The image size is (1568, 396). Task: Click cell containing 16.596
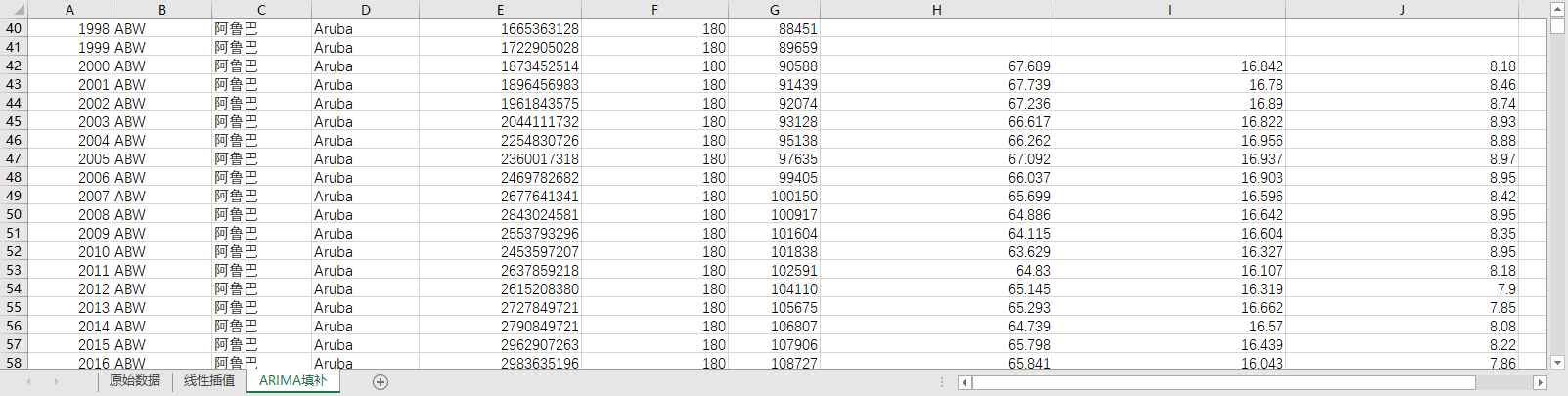point(1169,196)
